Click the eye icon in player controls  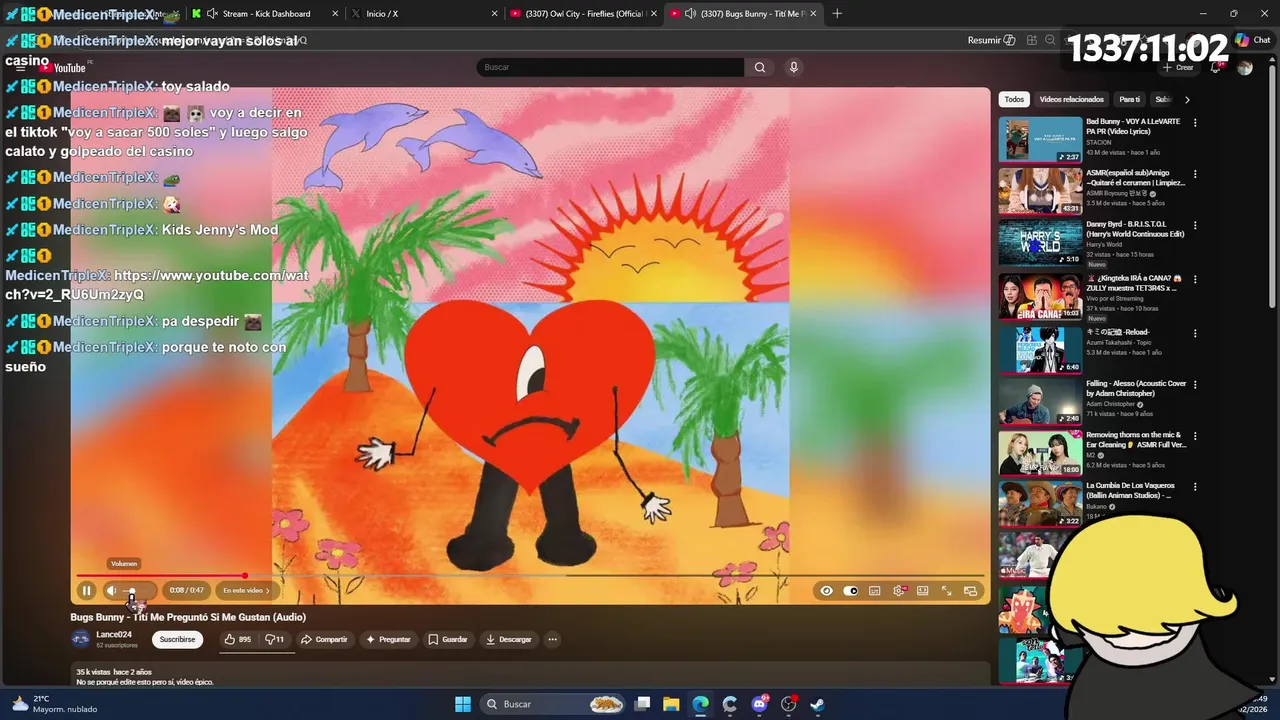(x=826, y=591)
